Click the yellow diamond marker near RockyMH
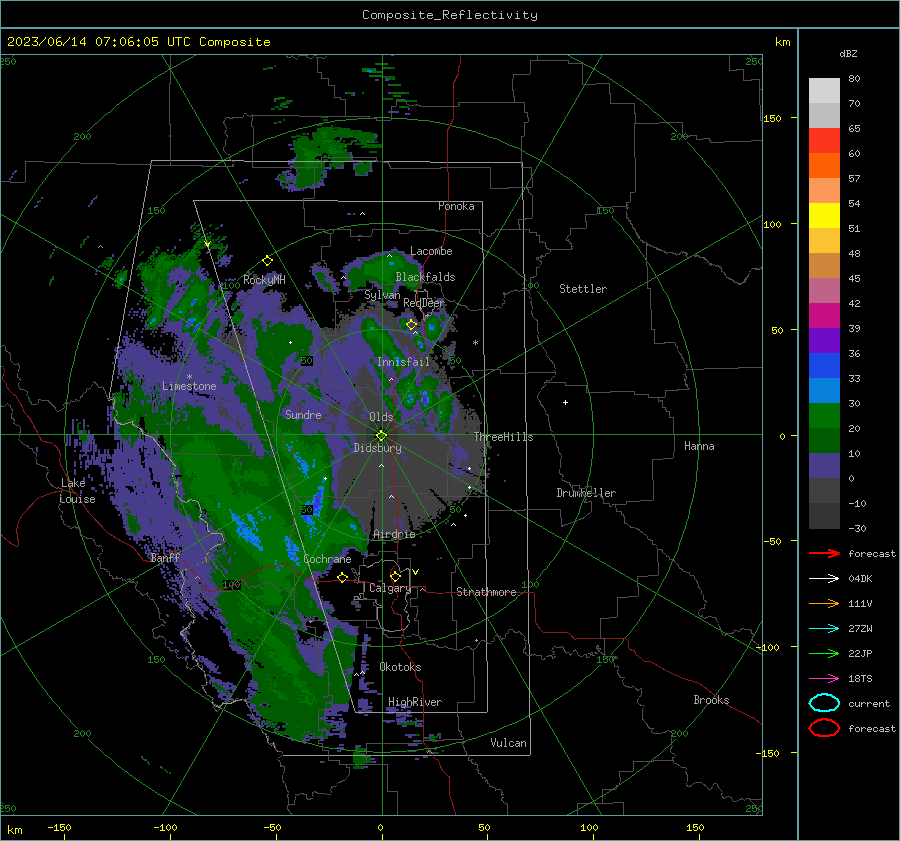This screenshot has width=900, height=841. (267, 261)
